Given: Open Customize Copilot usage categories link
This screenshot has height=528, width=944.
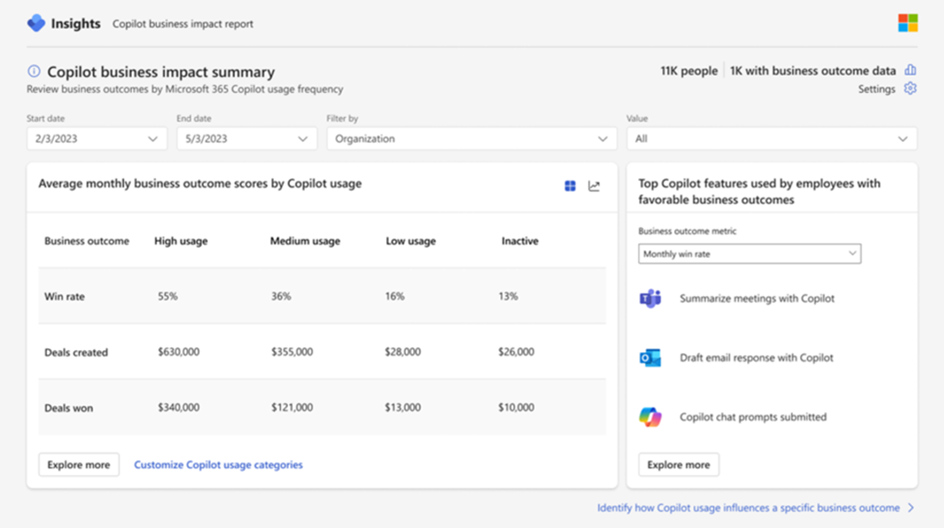Looking at the screenshot, I should tap(218, 465).
